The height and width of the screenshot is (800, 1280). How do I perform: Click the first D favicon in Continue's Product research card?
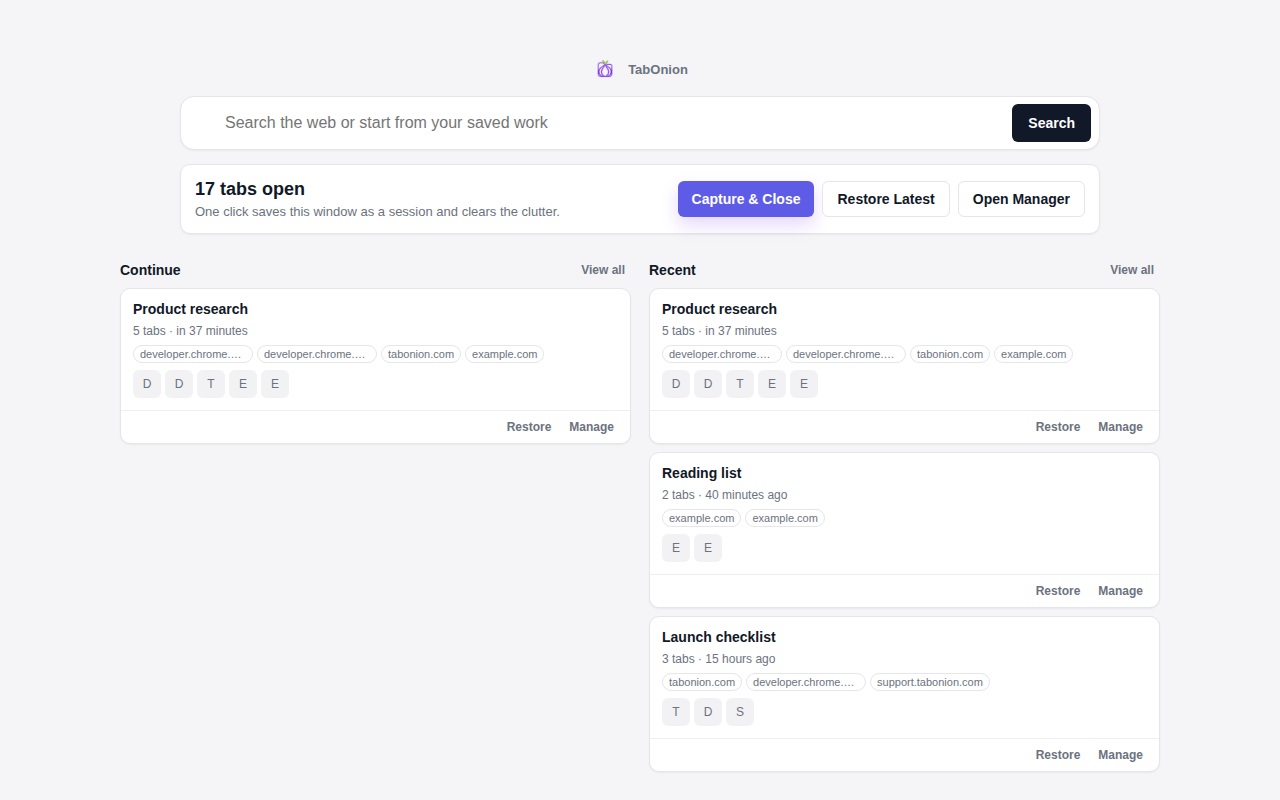tap(147, 384)
